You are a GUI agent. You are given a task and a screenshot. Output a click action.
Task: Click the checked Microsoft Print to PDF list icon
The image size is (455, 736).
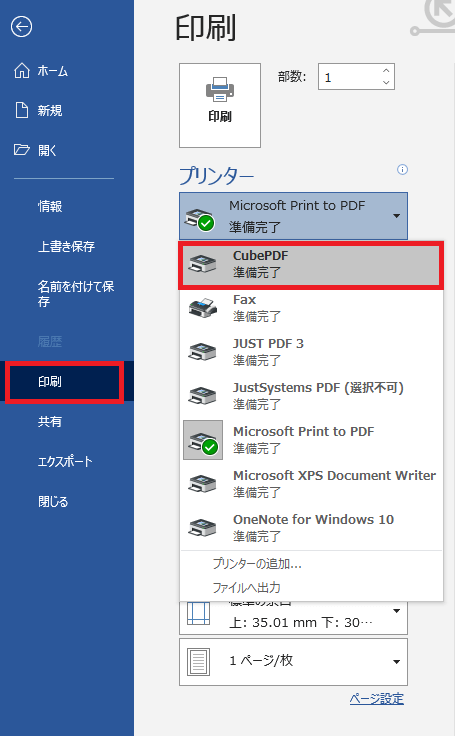(x=203, y=440)
